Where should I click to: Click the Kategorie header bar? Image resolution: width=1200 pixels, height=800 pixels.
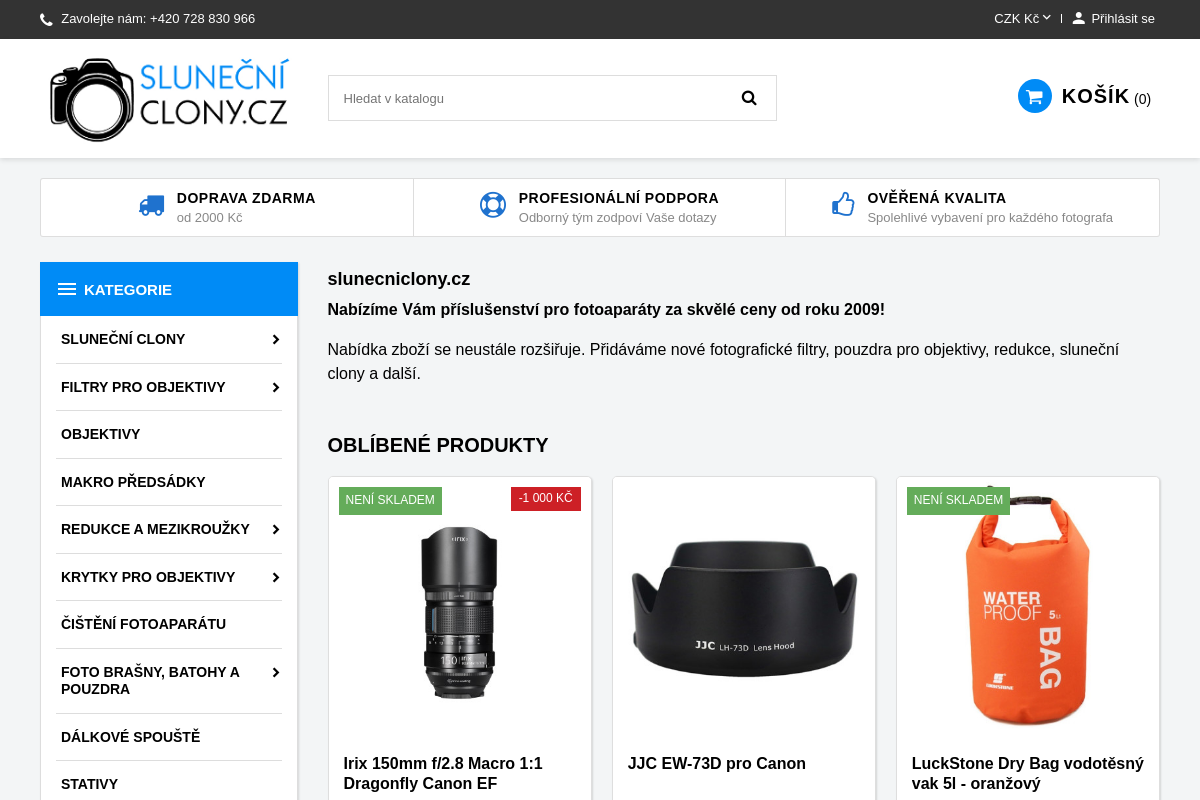pos(169,289)
